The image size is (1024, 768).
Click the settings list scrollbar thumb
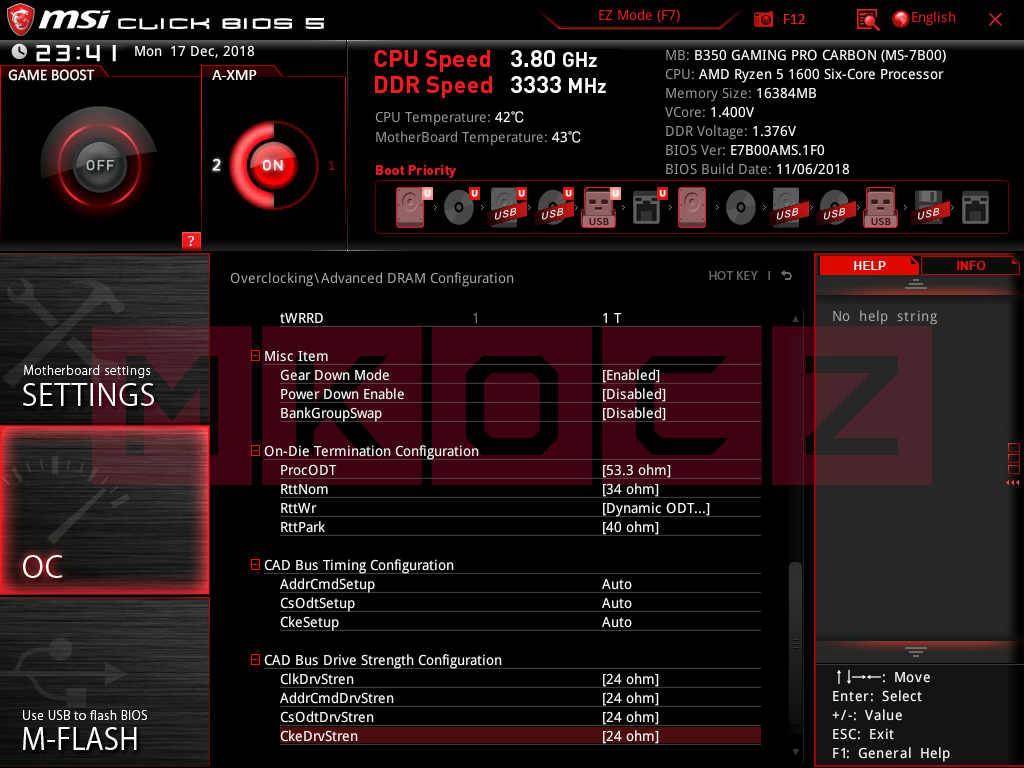pos(795,642)
